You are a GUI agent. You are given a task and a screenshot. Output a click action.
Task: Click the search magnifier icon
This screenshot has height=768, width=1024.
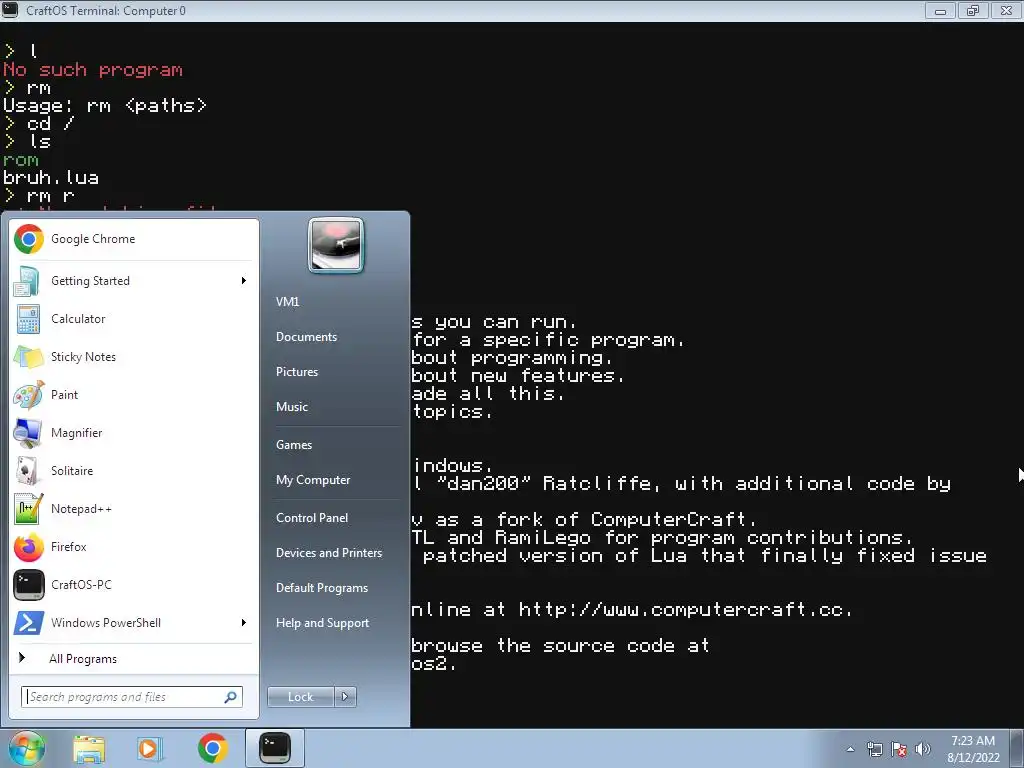pyautogui.click(x=230, y=697)
